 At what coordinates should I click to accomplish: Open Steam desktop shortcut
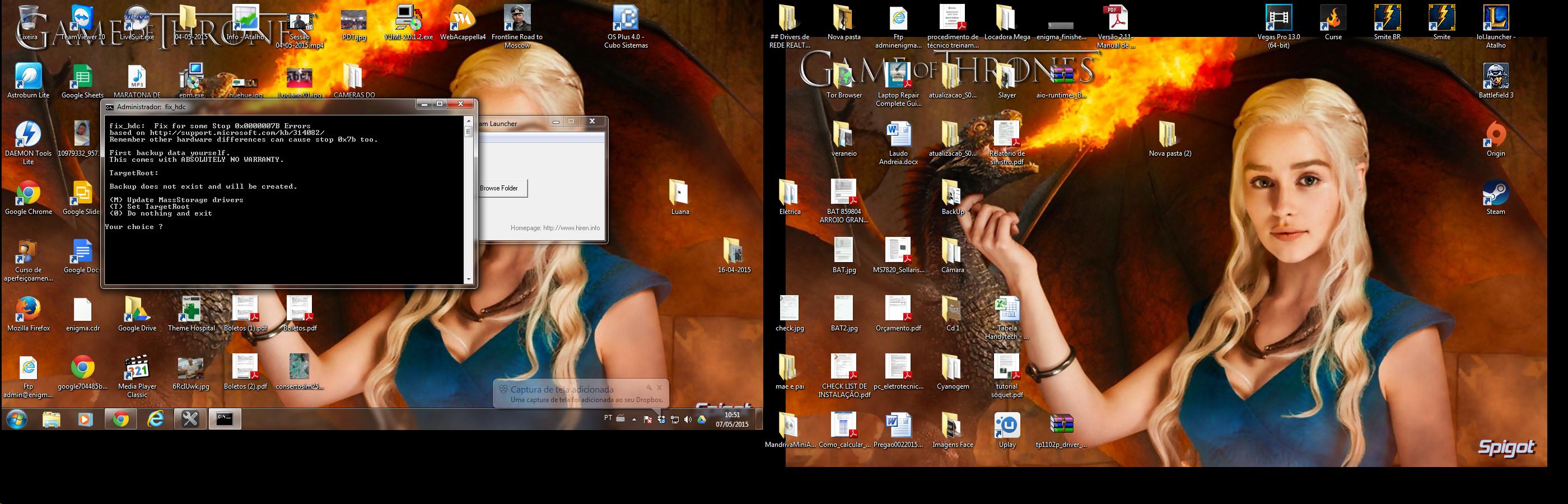pyautogui.click(x=1495, y=196)
